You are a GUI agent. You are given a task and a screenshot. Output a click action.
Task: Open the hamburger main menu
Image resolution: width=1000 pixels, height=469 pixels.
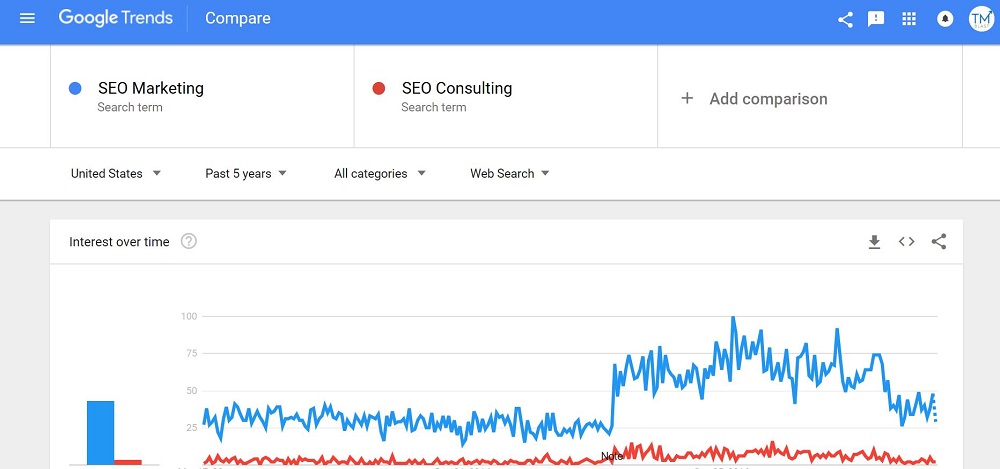27,19
